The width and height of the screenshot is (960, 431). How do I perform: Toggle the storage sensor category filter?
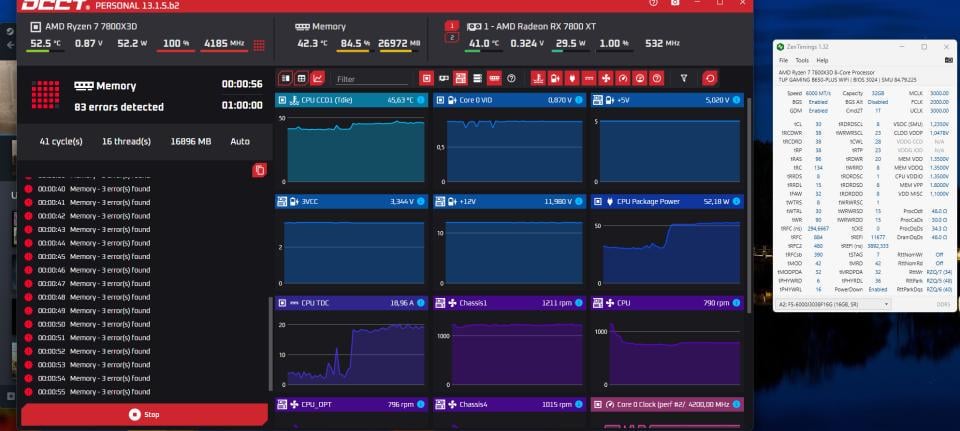[478, 78]
